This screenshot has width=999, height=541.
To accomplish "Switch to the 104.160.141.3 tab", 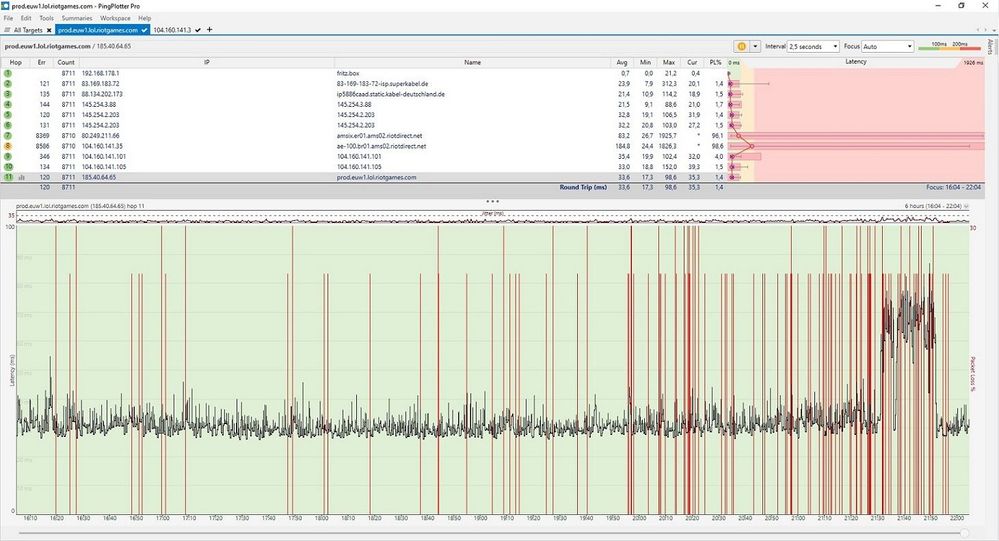I will 171,30.
